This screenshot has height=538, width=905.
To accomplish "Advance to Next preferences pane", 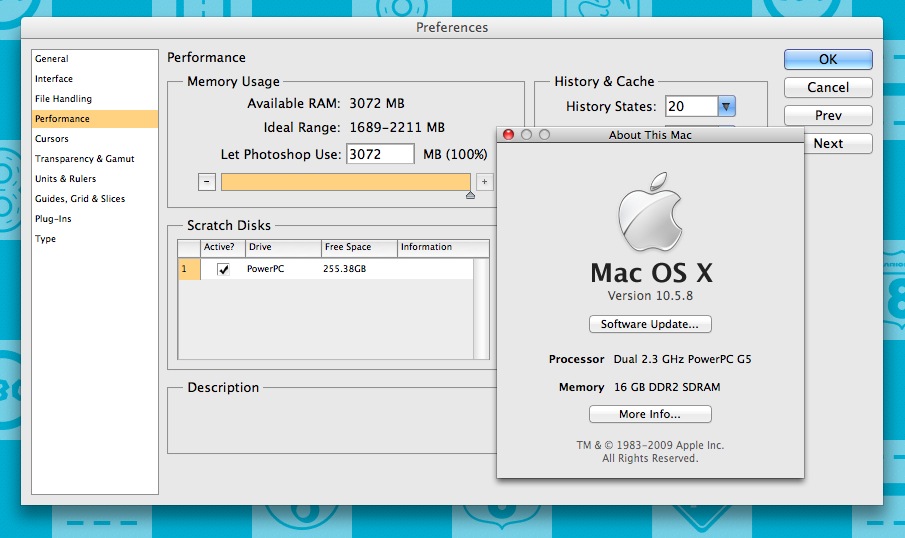I will (x=838, y=143).
